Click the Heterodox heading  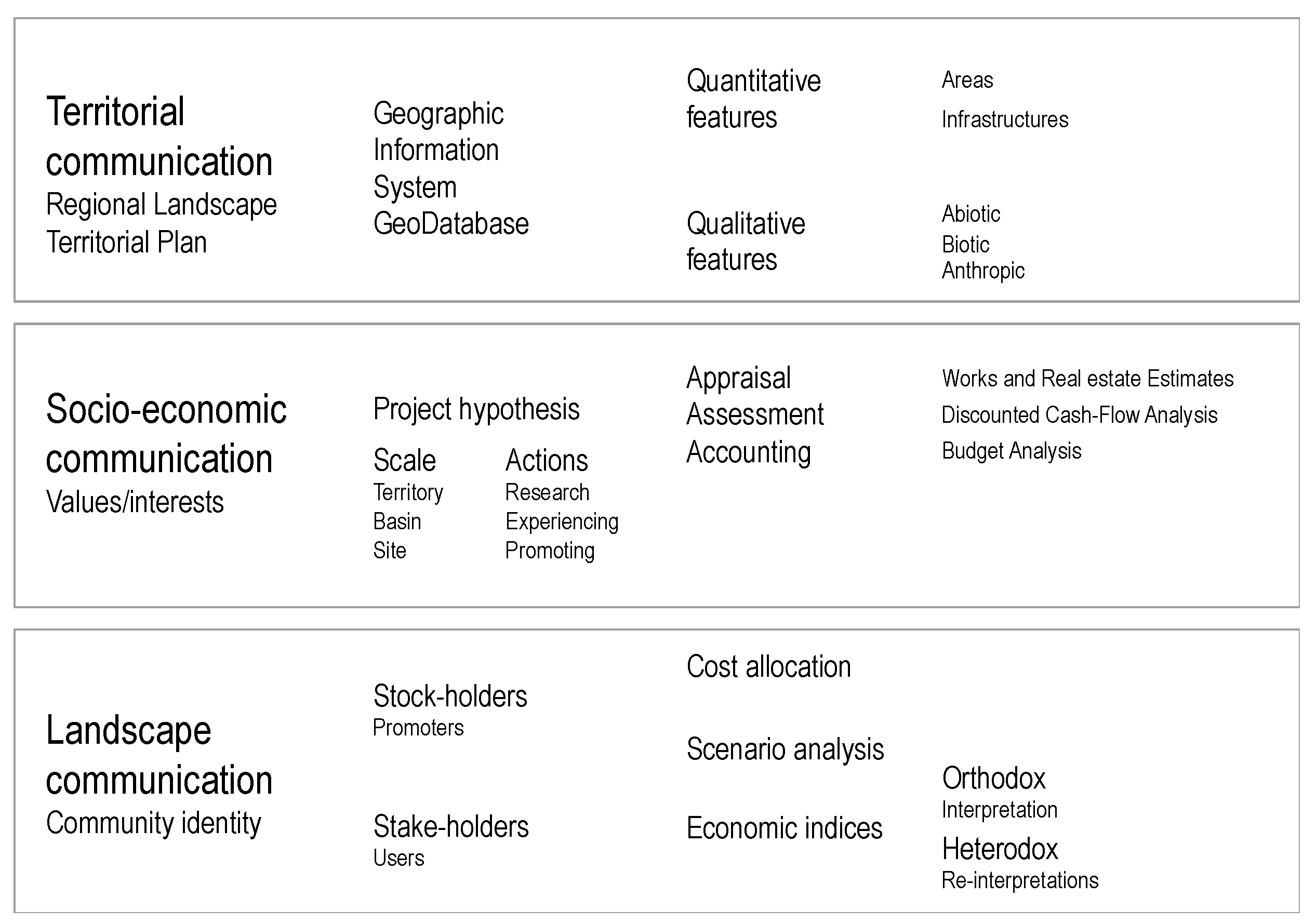tap(1000, 848)
